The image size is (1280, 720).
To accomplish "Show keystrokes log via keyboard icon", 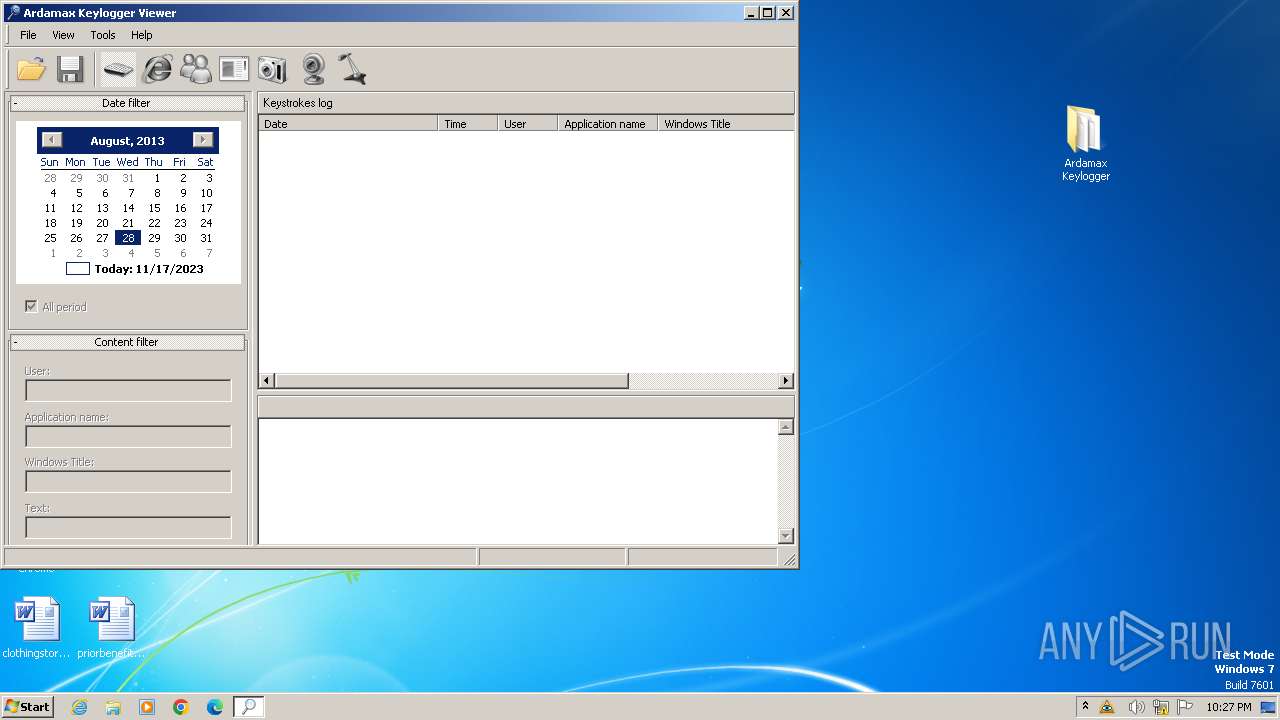I will click(x=118, y=69).
